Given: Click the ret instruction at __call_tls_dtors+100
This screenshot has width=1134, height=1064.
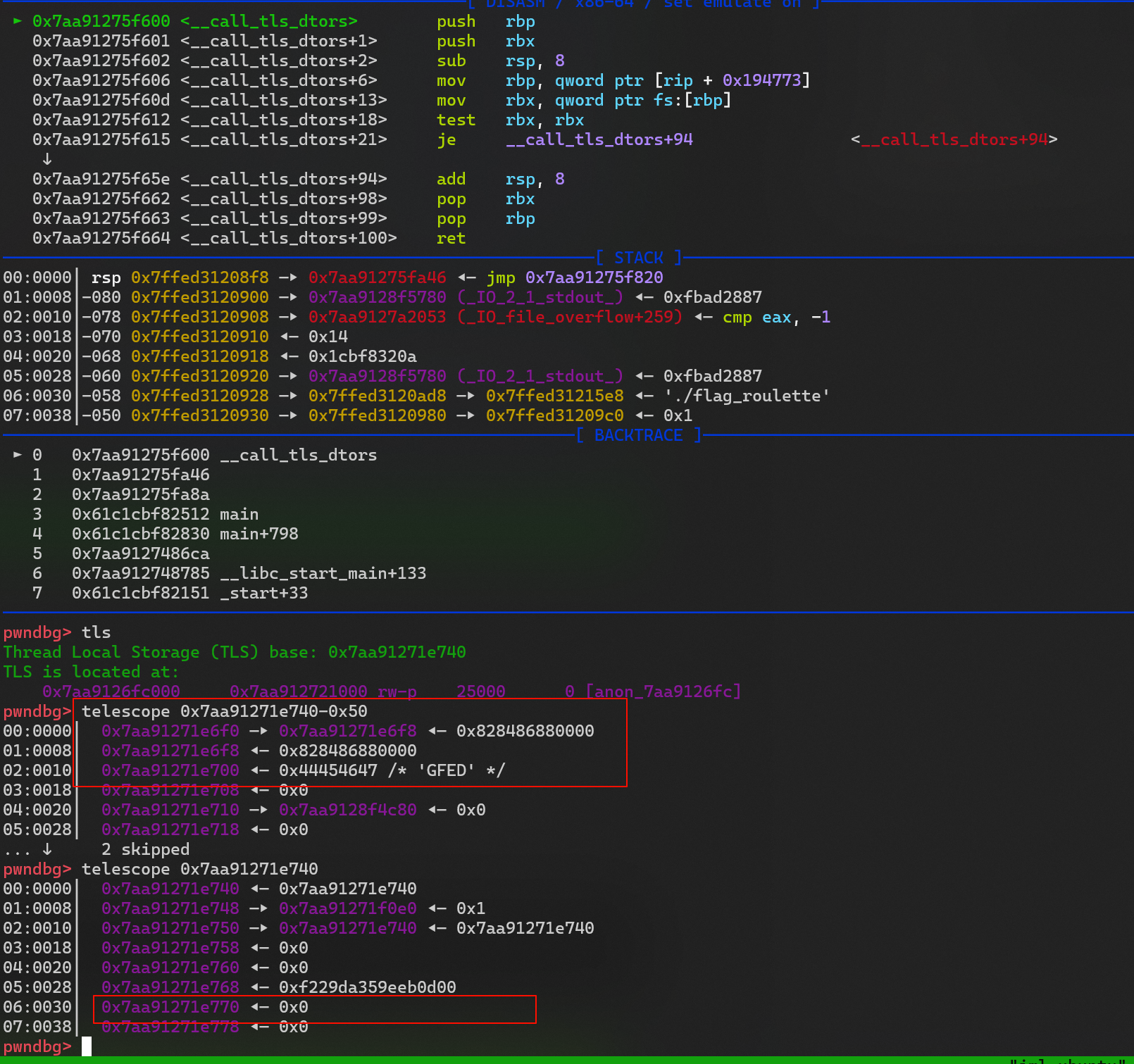Looking at the screenshot, I should pyautogui.click(x=451, y=239).
